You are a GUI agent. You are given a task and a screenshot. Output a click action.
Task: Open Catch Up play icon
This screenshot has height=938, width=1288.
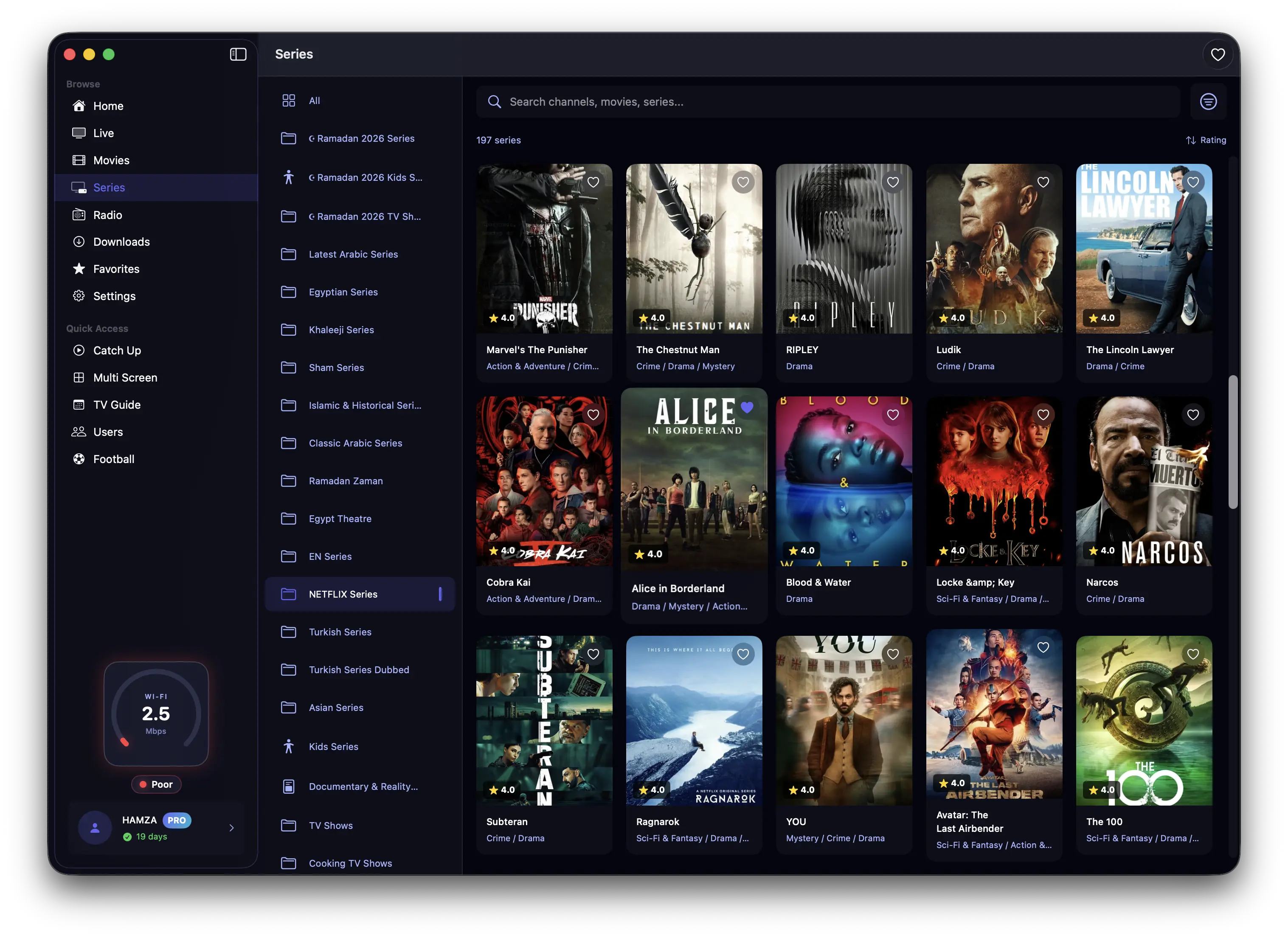pyautogui.click(x=79, y=350)
